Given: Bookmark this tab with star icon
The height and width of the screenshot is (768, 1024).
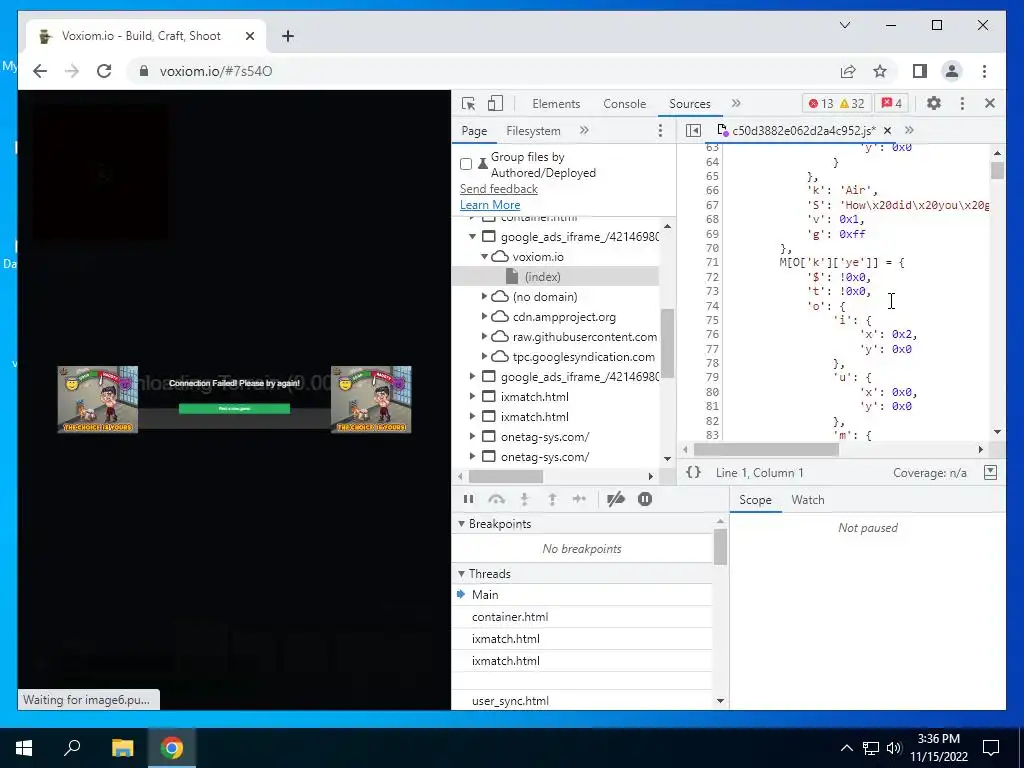Looking at the screenshot, I should point(880,71).
